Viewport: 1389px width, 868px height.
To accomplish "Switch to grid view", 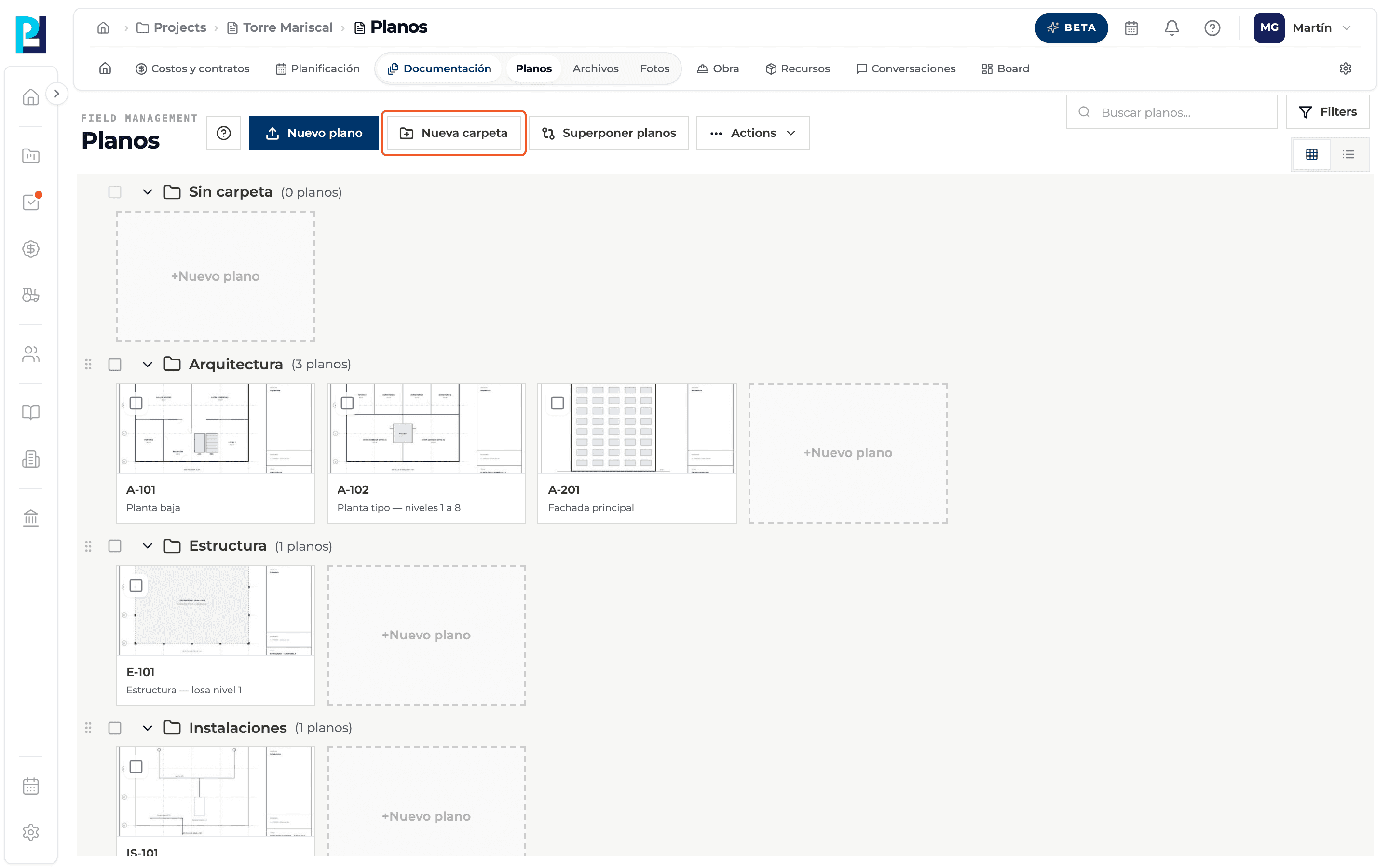I will click(x=1311, y=154).
